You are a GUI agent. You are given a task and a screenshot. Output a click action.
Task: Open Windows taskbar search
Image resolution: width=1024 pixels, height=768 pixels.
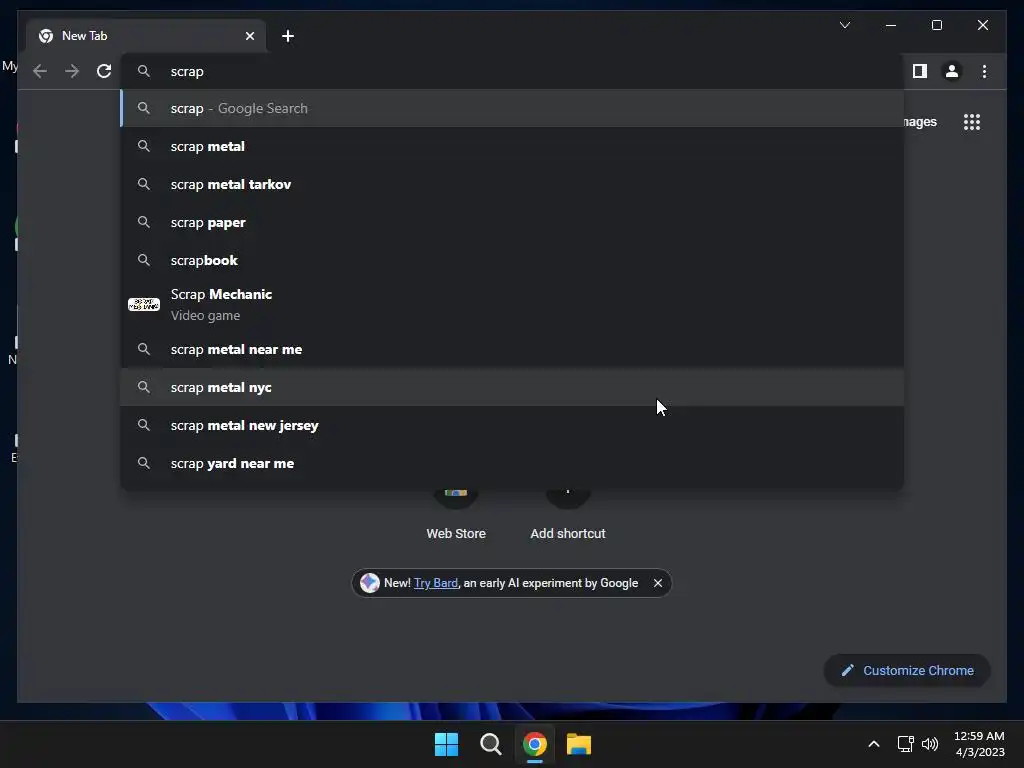pyautogui.click(x=490, y=744)
